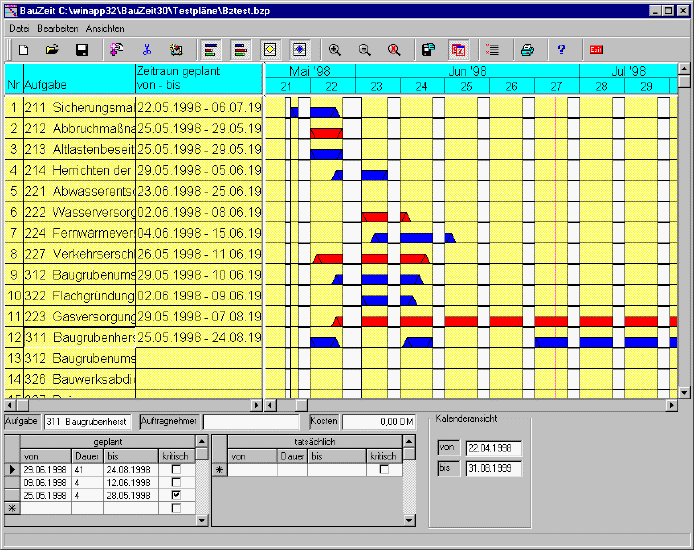Open the Ansichten menu
The image size is (694, 550).
[x=105, y=28]
